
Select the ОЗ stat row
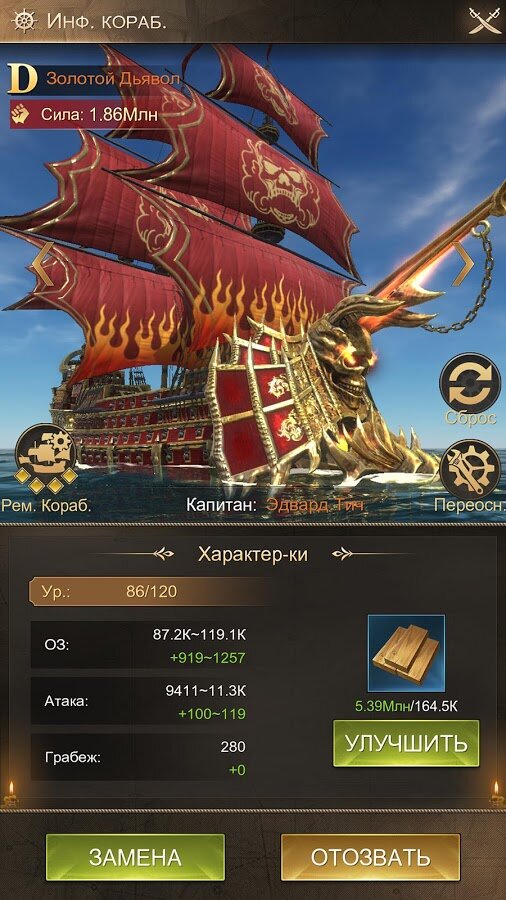coord(142,645)
